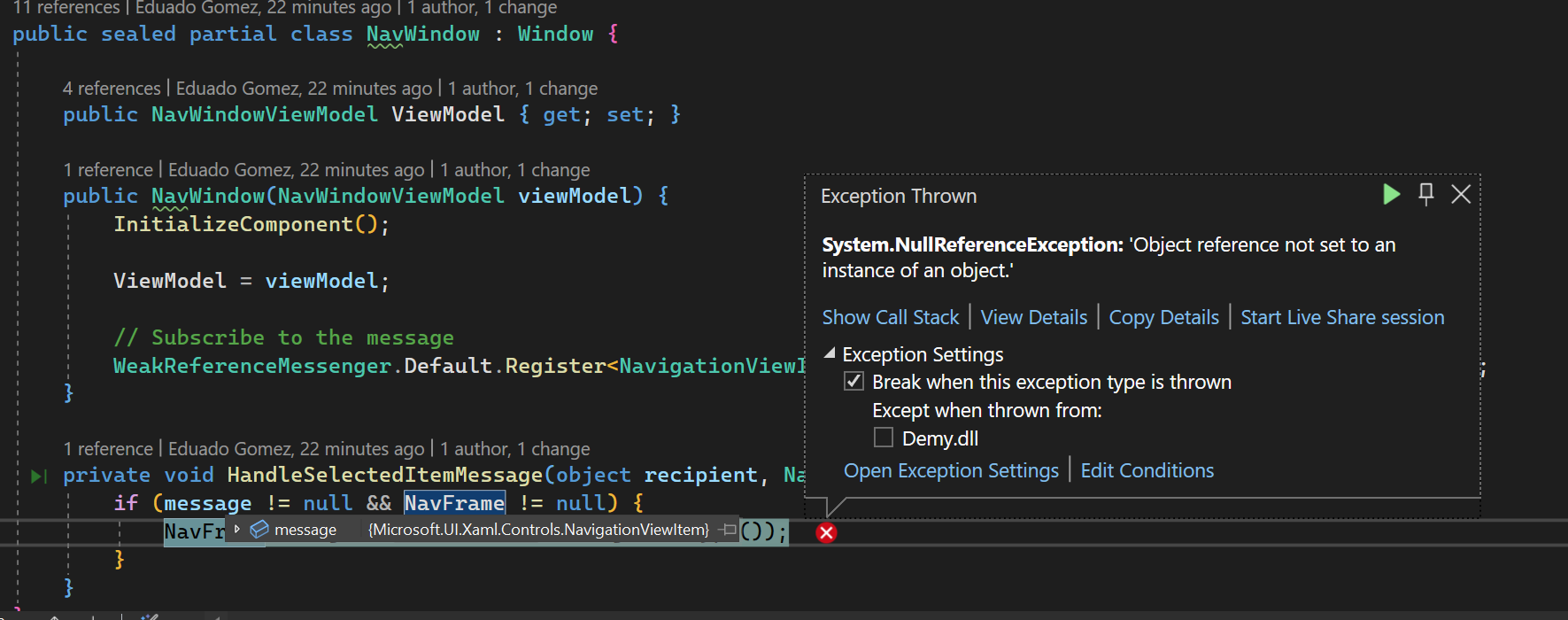The height and width of the screenshot is (620, 1568).
Task: Click the Subscribe to the message comment
Action: click(283, 337)
